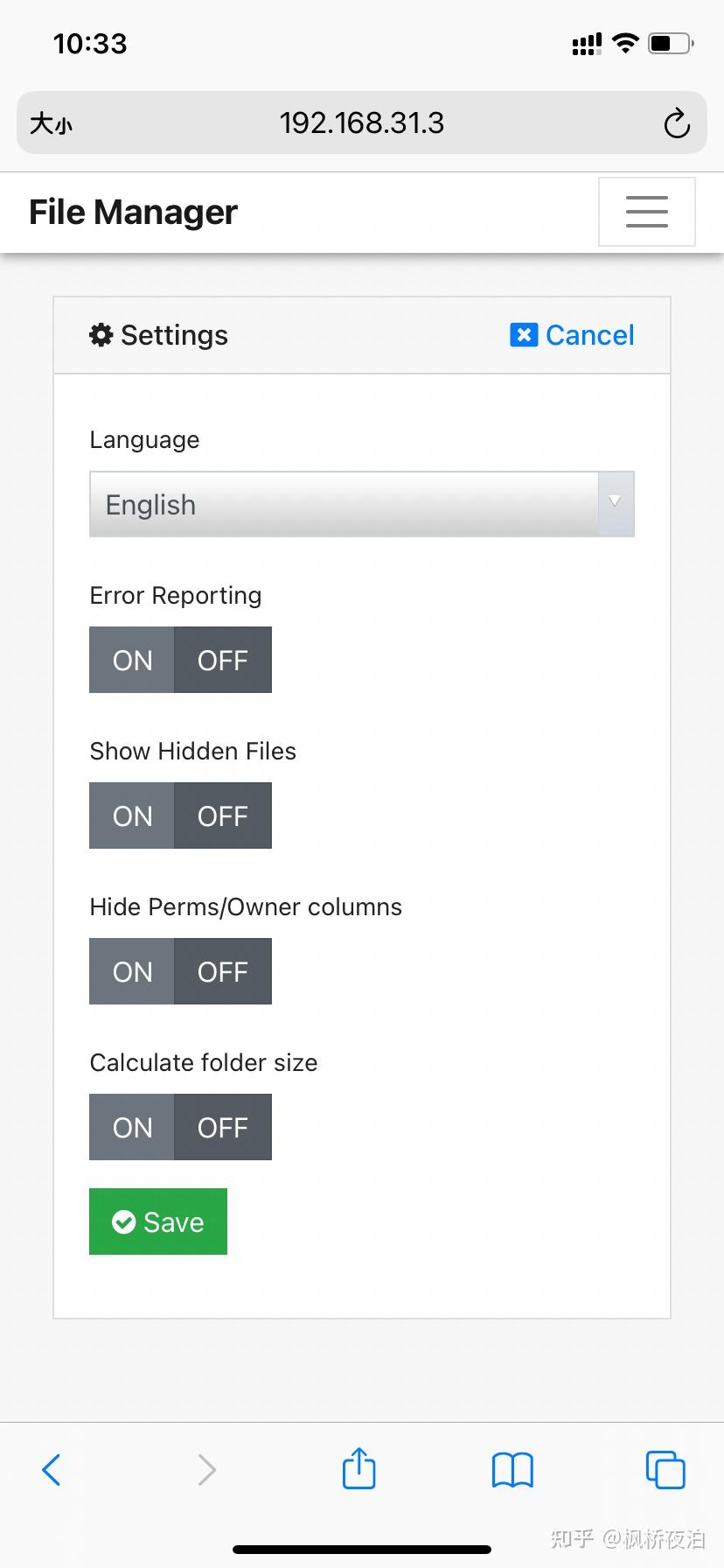The width and height of the screenshot is (724, 1568).
Task: Click the Settings gear icon
Action: 101,334
